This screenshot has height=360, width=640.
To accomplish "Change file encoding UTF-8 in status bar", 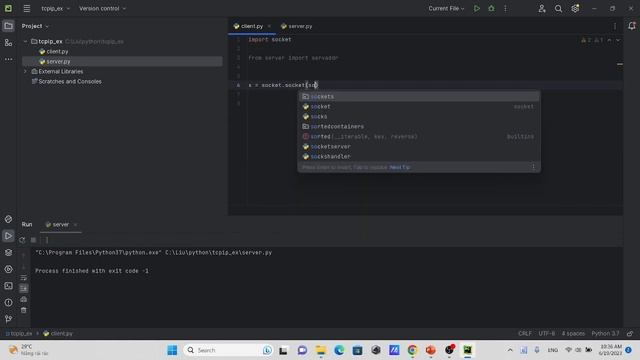I will point(547,333).
